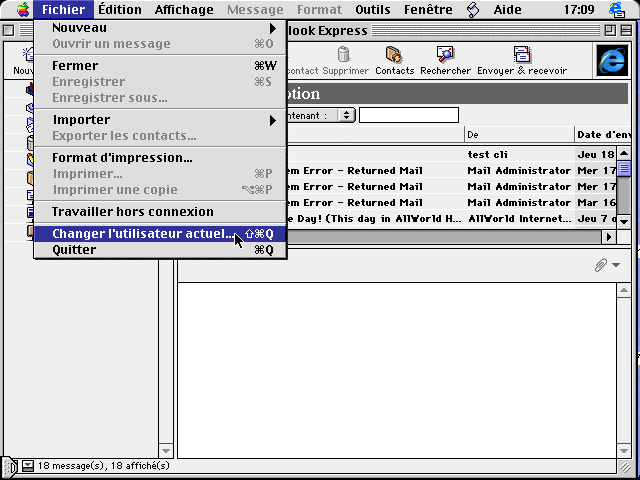The image size is (640, 480).
Task: Click the paperclip attachment icon
Action: tap(600, 265)
